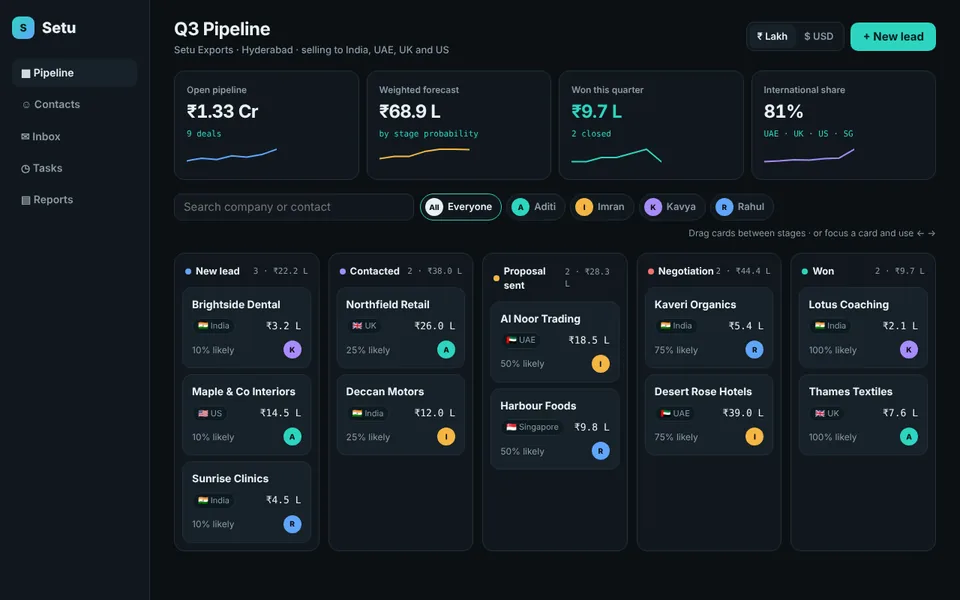The width and height of the screenshot is (960, 600).
Task: Click the Won this quarter sparkline
Action: 616,156
